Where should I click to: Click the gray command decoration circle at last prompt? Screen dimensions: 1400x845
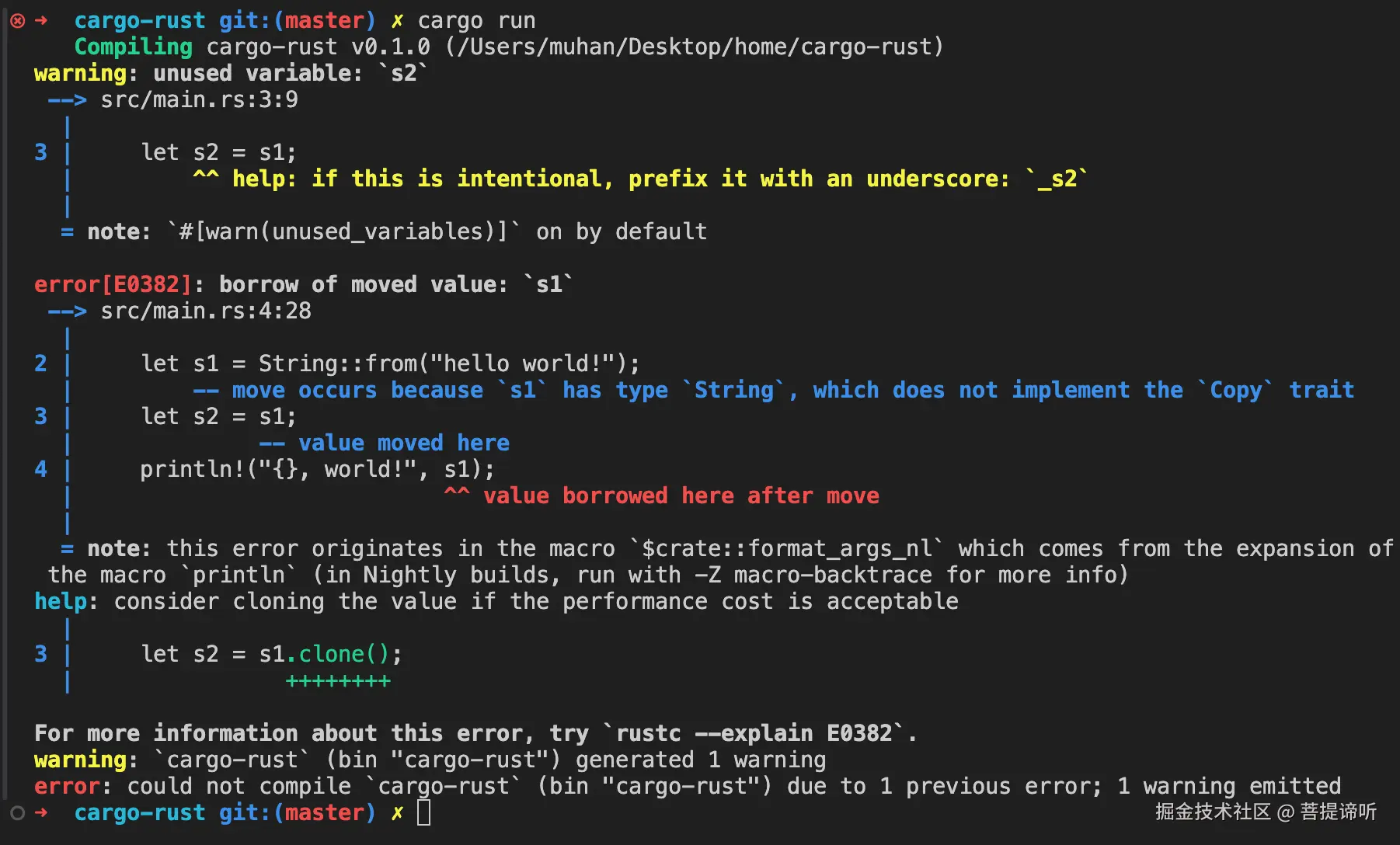tap(17, 813)
